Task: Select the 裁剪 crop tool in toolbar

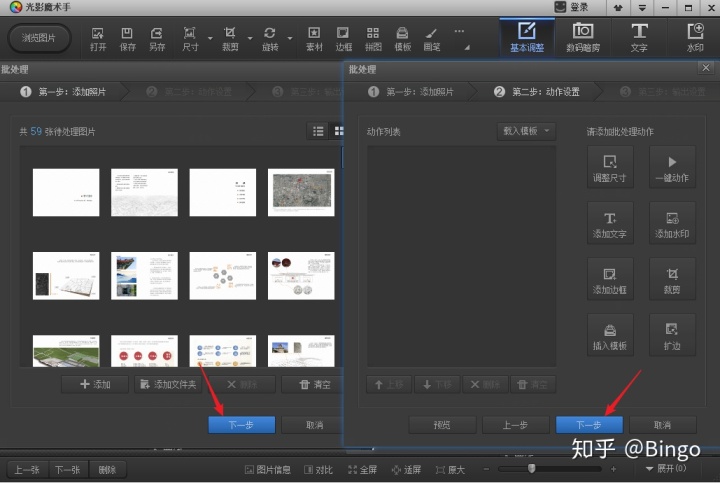Action: (230, 39)
